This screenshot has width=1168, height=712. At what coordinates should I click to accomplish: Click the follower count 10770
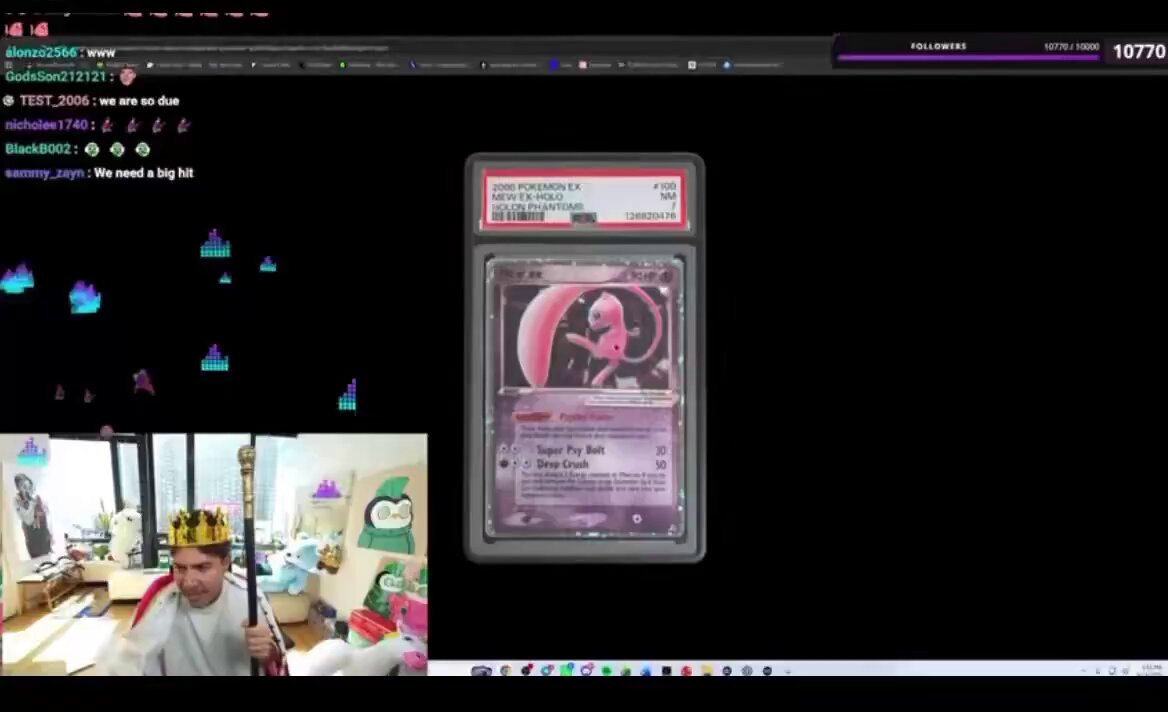tap(1138, 51)
